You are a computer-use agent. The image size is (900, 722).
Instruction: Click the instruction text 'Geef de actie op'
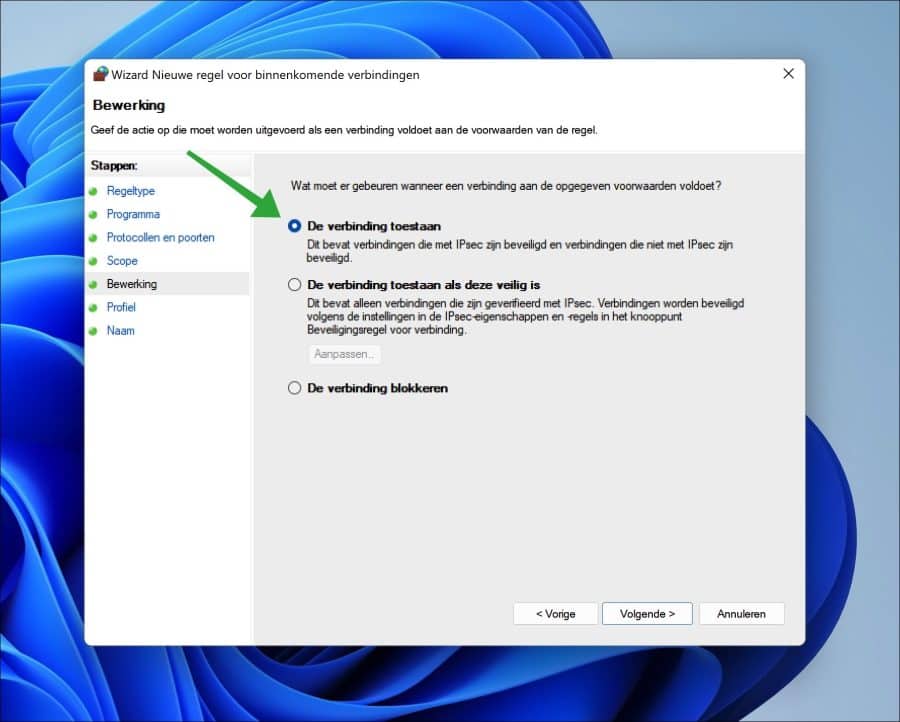pyautogui.click(x=344, y=130)
